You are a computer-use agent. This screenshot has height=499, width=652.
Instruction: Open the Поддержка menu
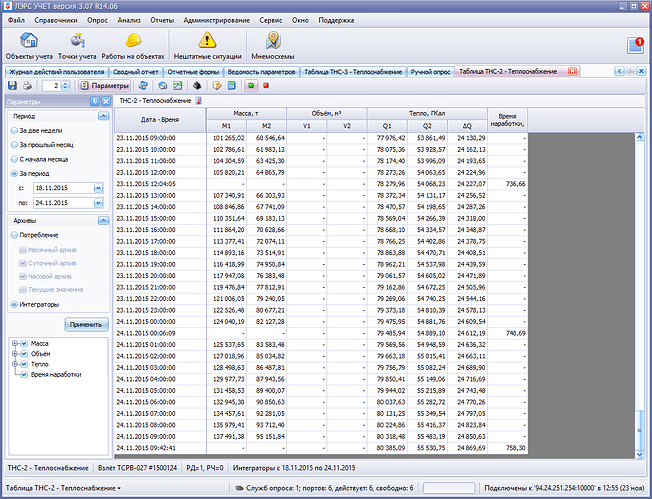click(336, 20)
